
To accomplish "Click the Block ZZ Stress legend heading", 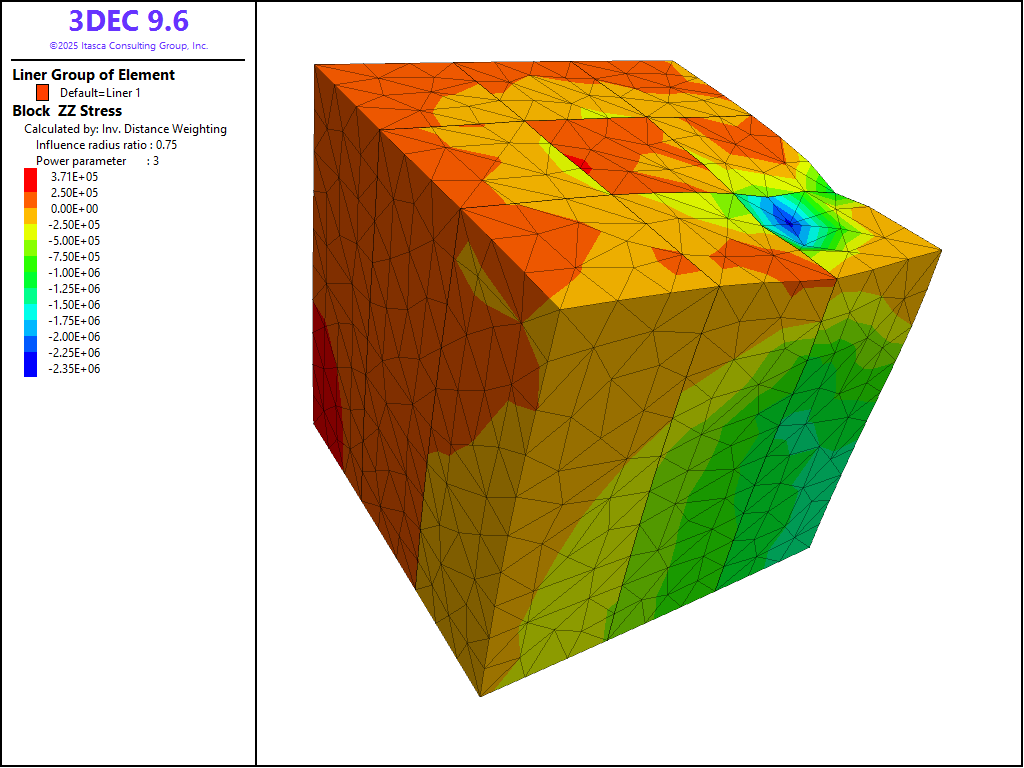I will click(67, 111).
